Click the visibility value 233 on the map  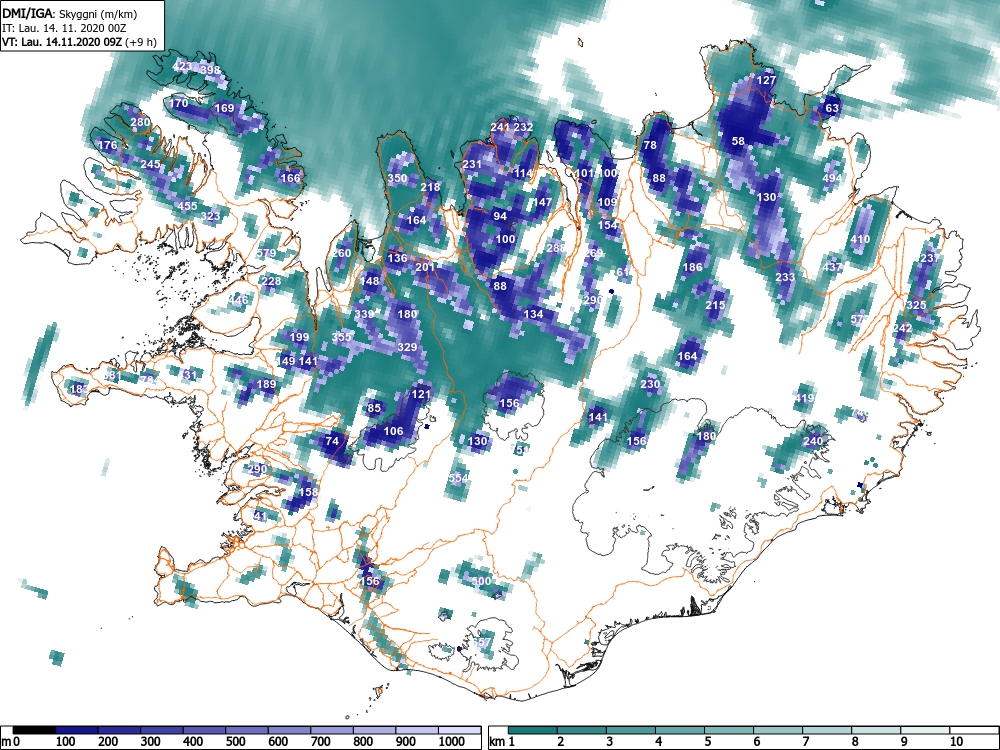point(785,277)
